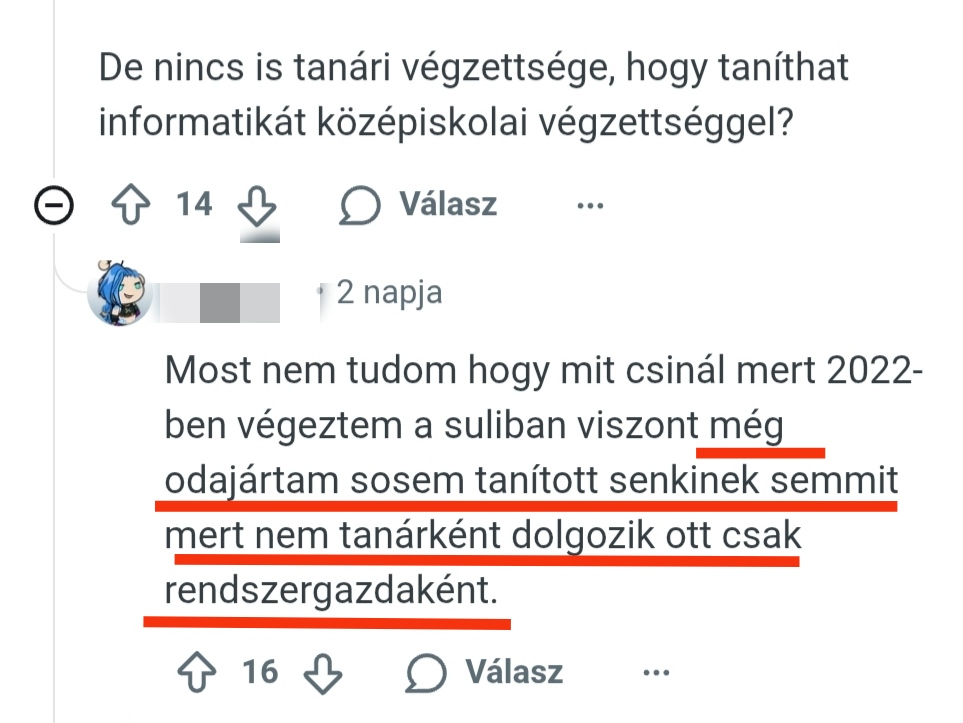Click the speech bubble icon under the reply
Viewport: 963px width, 723px height.
coord(426,672)
